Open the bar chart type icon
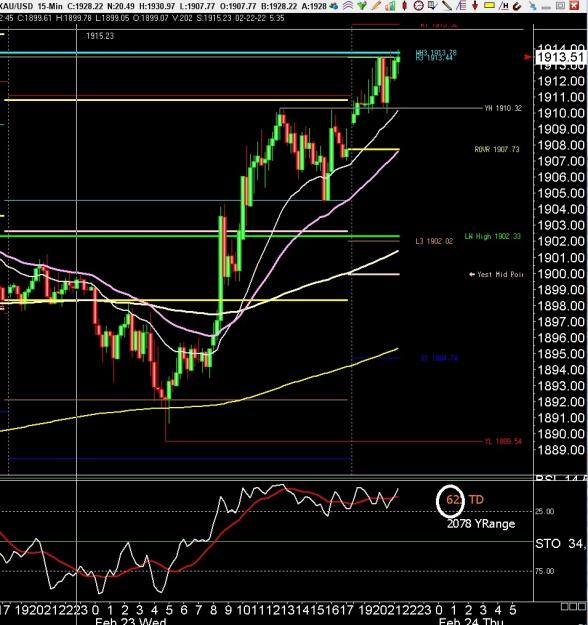Image resolution: width=588 pixels, height=625 pixels. point(390,6)
